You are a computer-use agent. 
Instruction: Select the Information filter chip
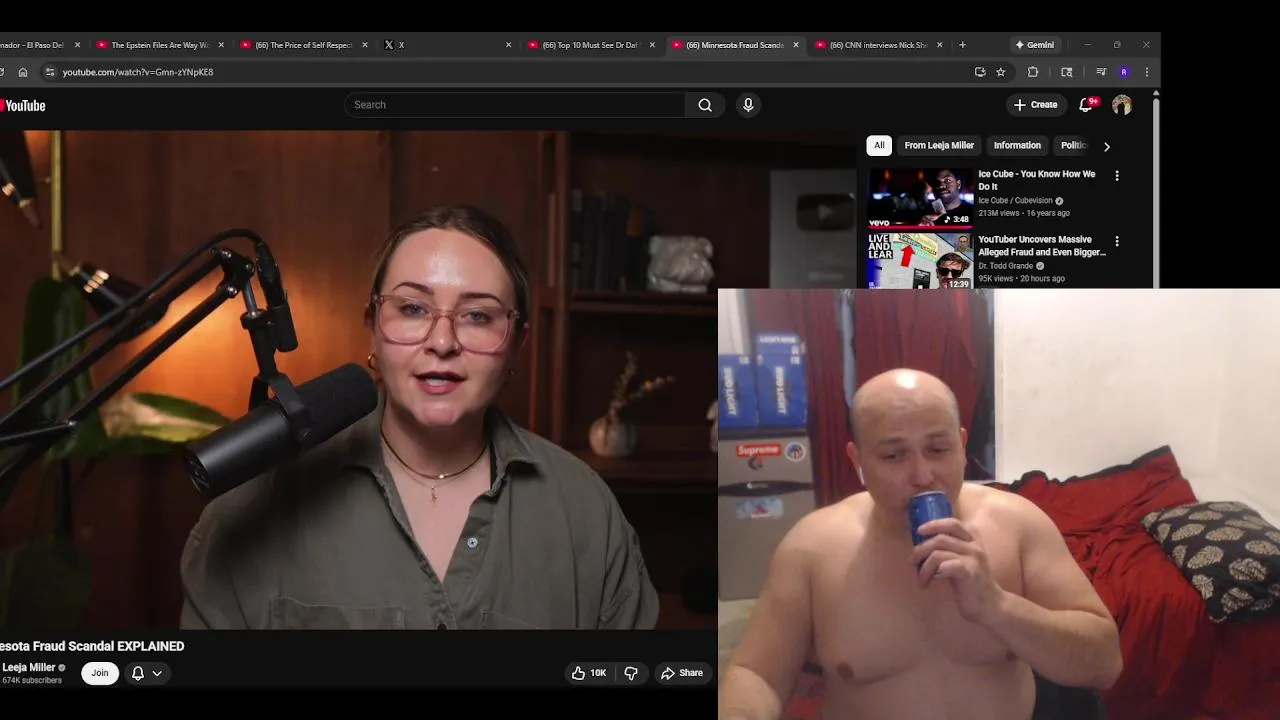click(x=1017, y=145)
